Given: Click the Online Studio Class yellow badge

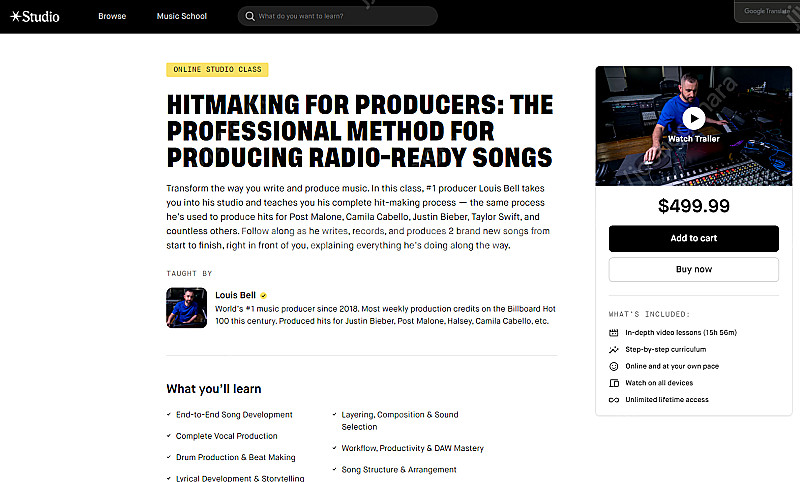Looking at the screenshot, I should coord(217,69).
